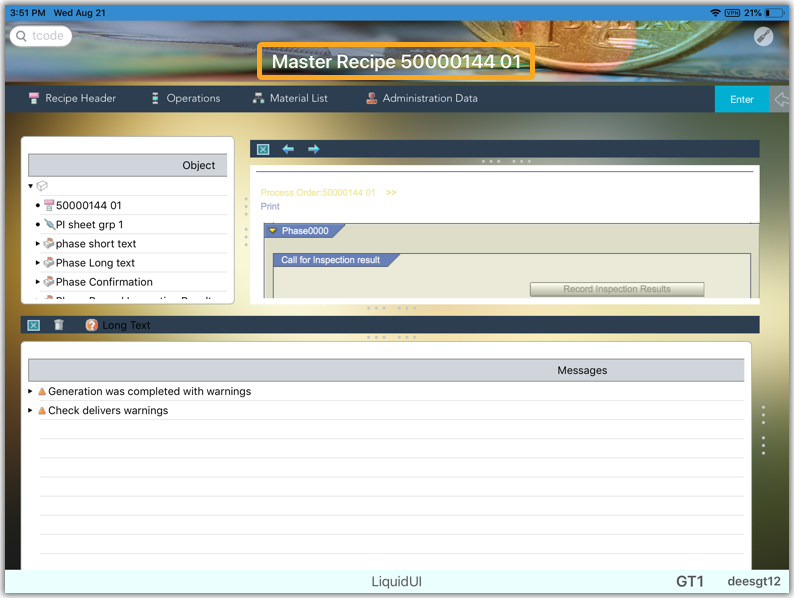Expand the Phase Long text node

pos(38,263)
